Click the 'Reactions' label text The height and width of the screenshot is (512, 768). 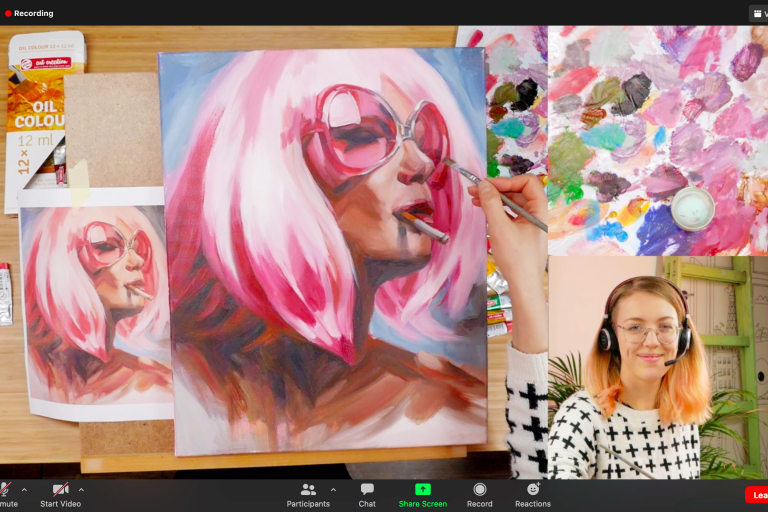coord(533,504)
